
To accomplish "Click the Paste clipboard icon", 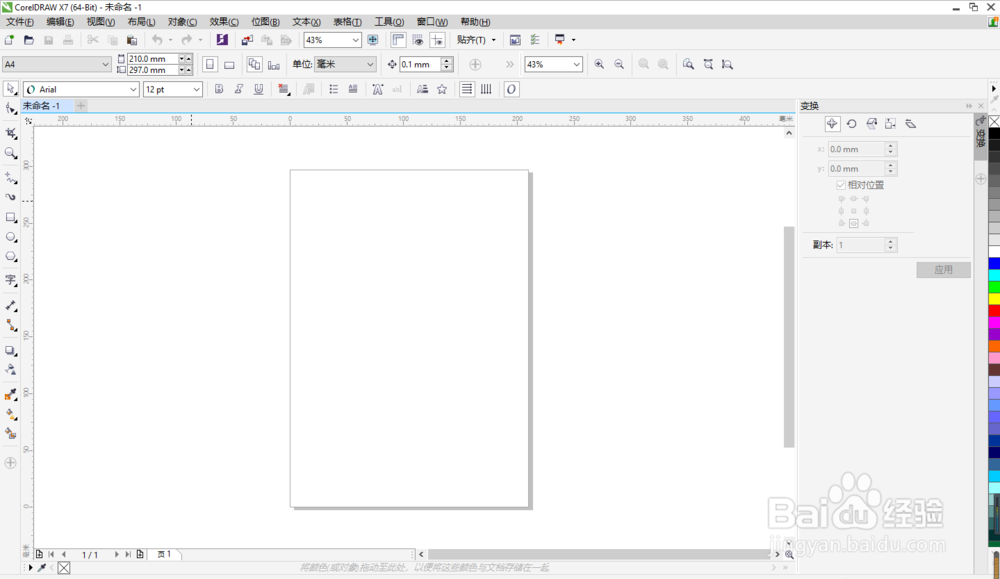I will point(132,40).
